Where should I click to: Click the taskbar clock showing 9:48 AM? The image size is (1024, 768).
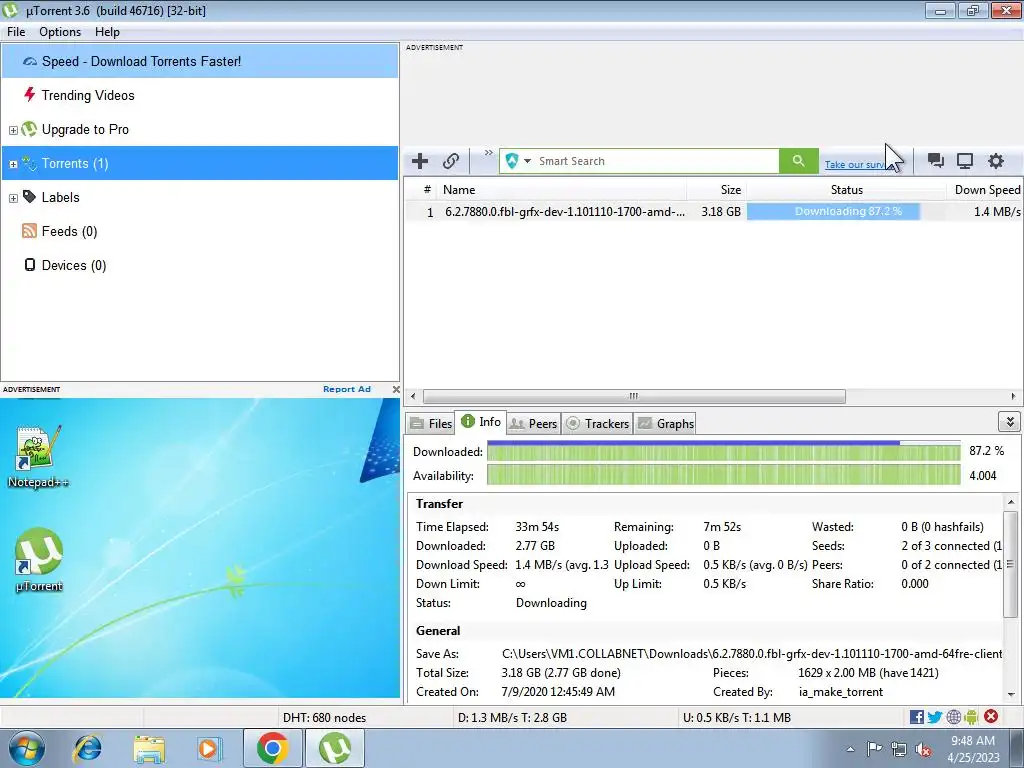point(973,749)
